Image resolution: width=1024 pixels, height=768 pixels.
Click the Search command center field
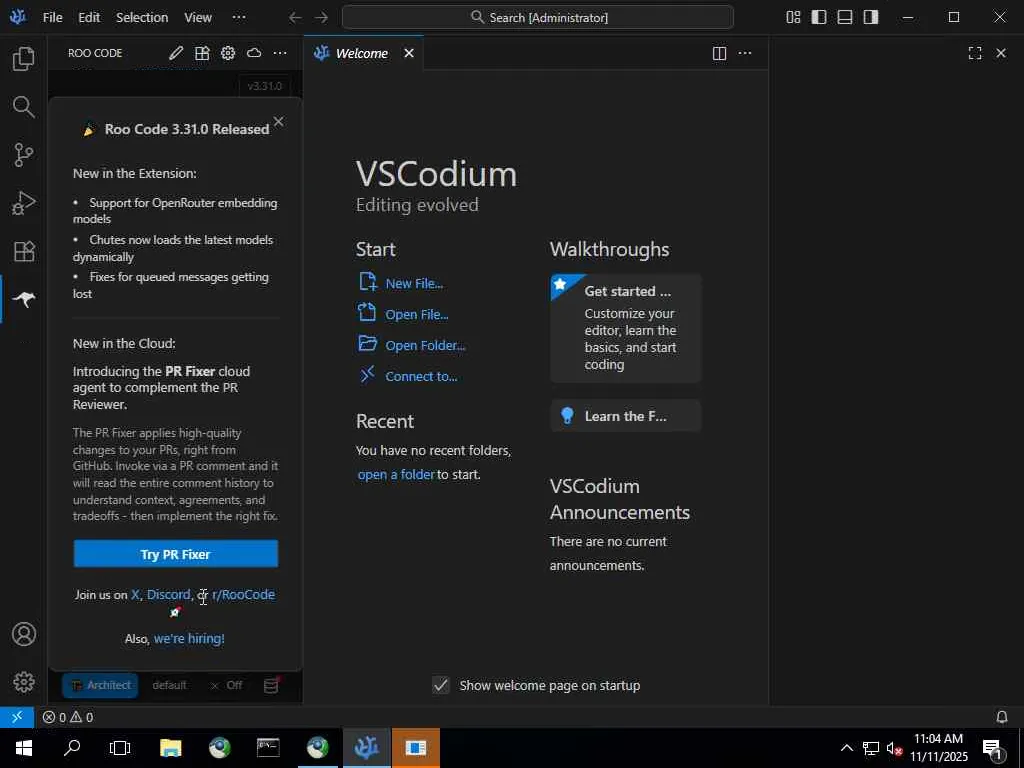[537, 18]
